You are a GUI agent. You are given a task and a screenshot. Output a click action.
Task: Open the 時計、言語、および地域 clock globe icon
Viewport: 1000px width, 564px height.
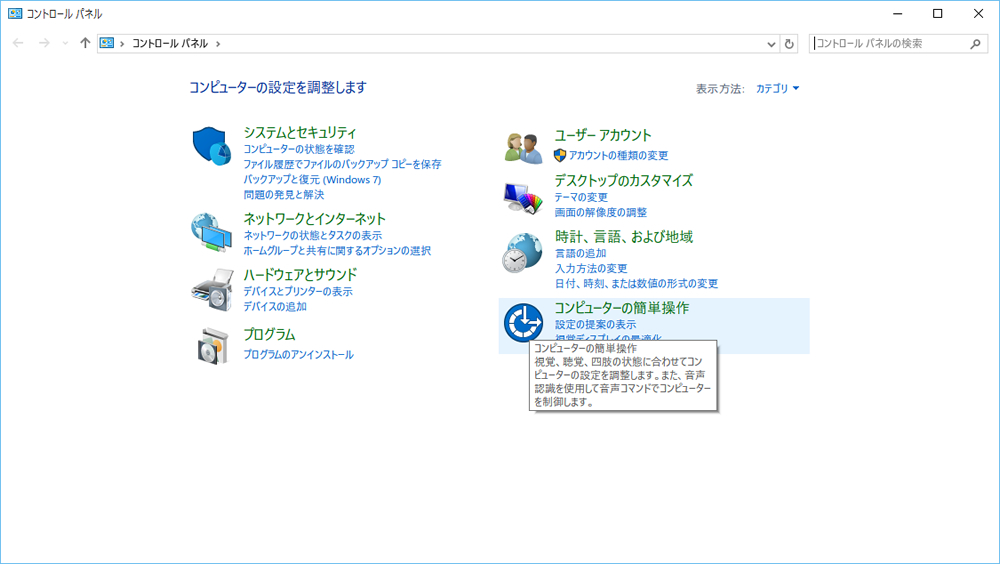[x=522, y=253]
